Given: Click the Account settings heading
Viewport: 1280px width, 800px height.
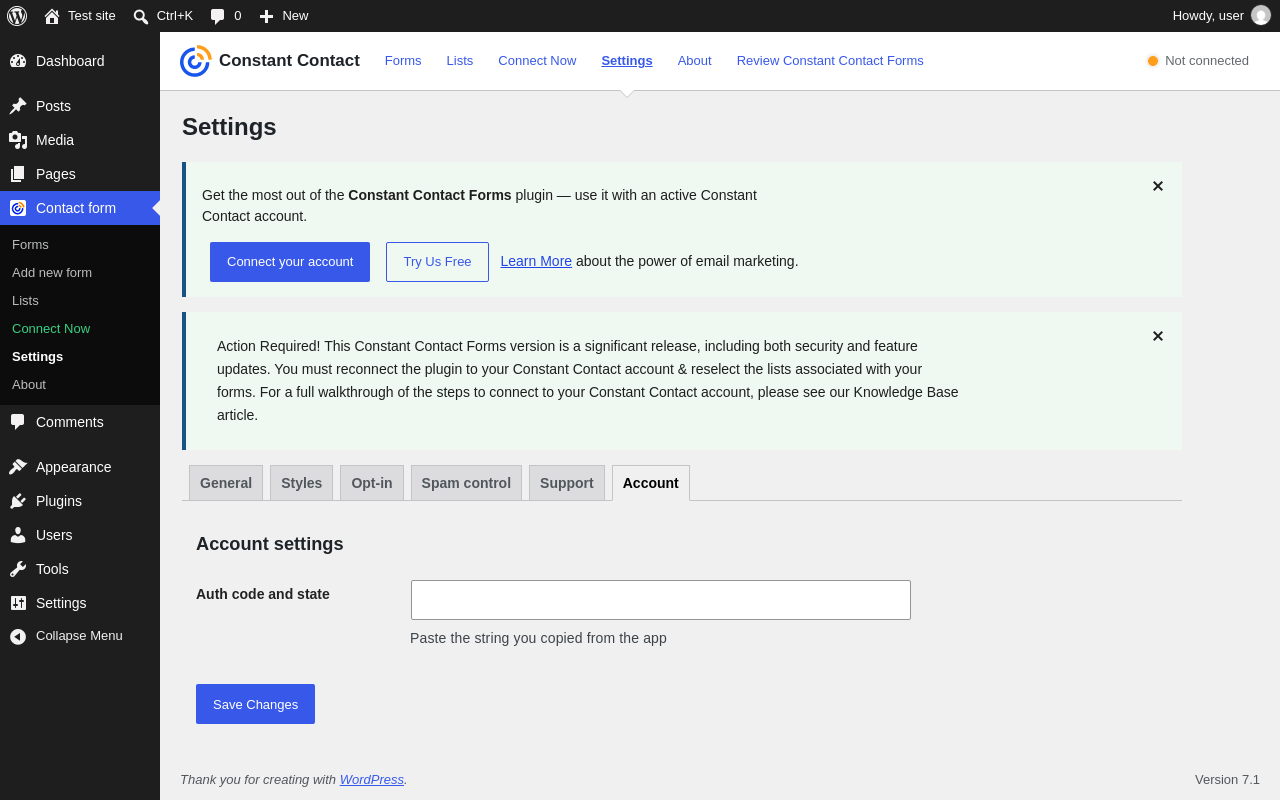Looking at the screenshot, I should click(x=270, y=544).
